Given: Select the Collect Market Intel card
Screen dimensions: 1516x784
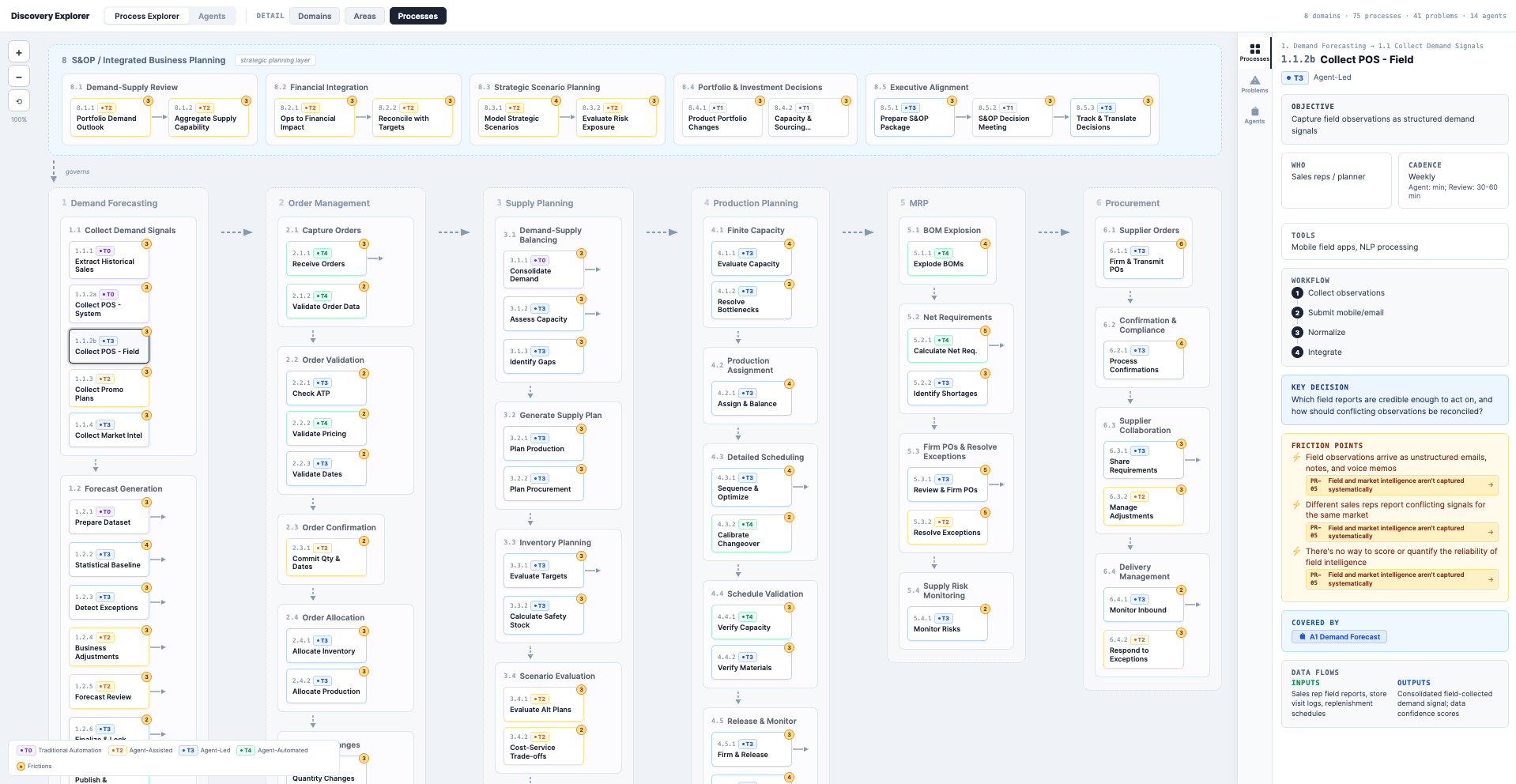Looking at the screenshot, I should [x=109, y=431].
